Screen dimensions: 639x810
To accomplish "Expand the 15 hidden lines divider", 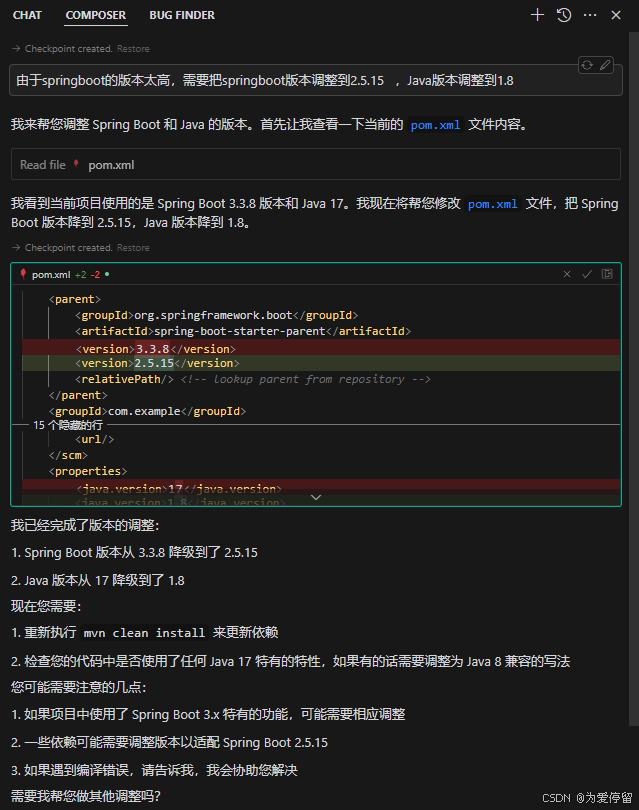I will [316, 425].
